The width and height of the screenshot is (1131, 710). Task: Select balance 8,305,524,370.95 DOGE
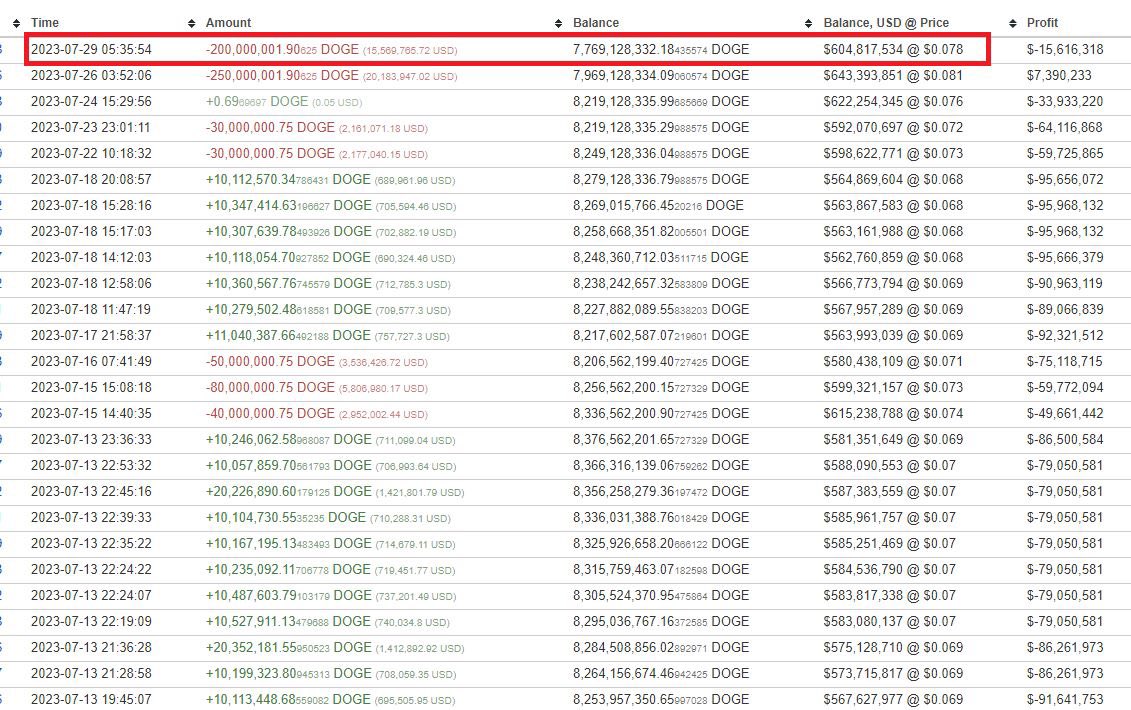pyautogui.click(x=661, y=595)
